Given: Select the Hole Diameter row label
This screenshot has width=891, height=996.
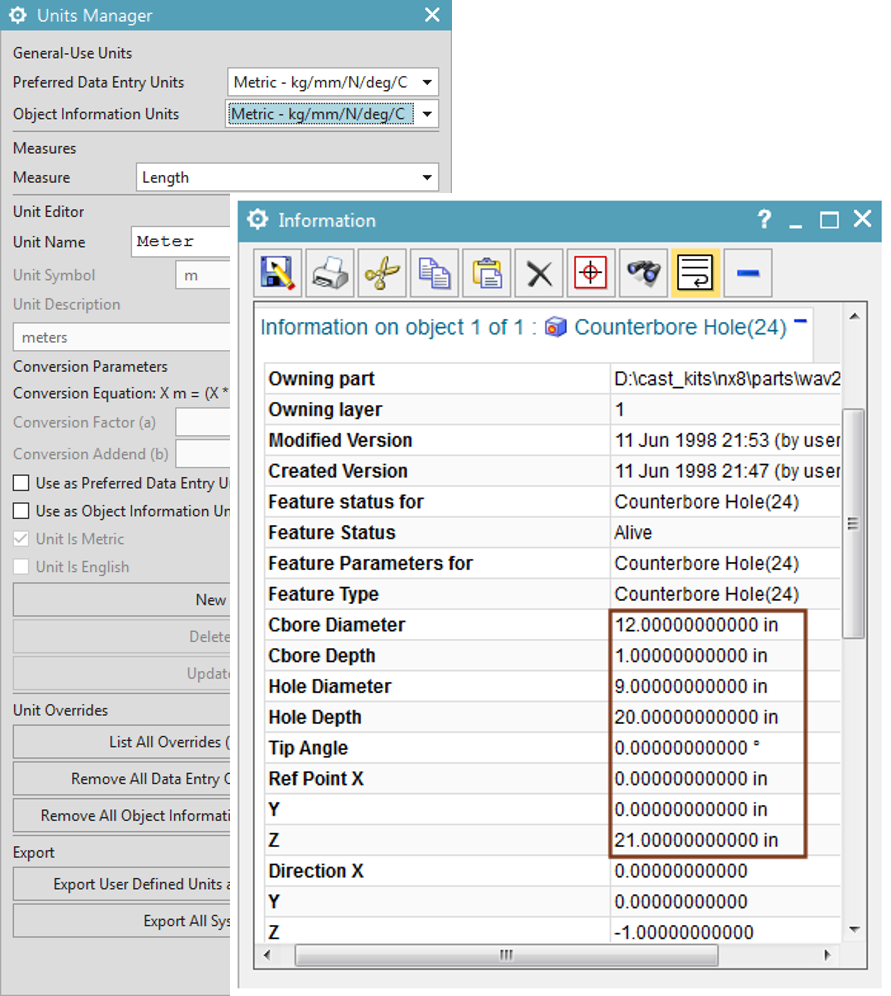Looking at the screenshot, I should (330, 687).
